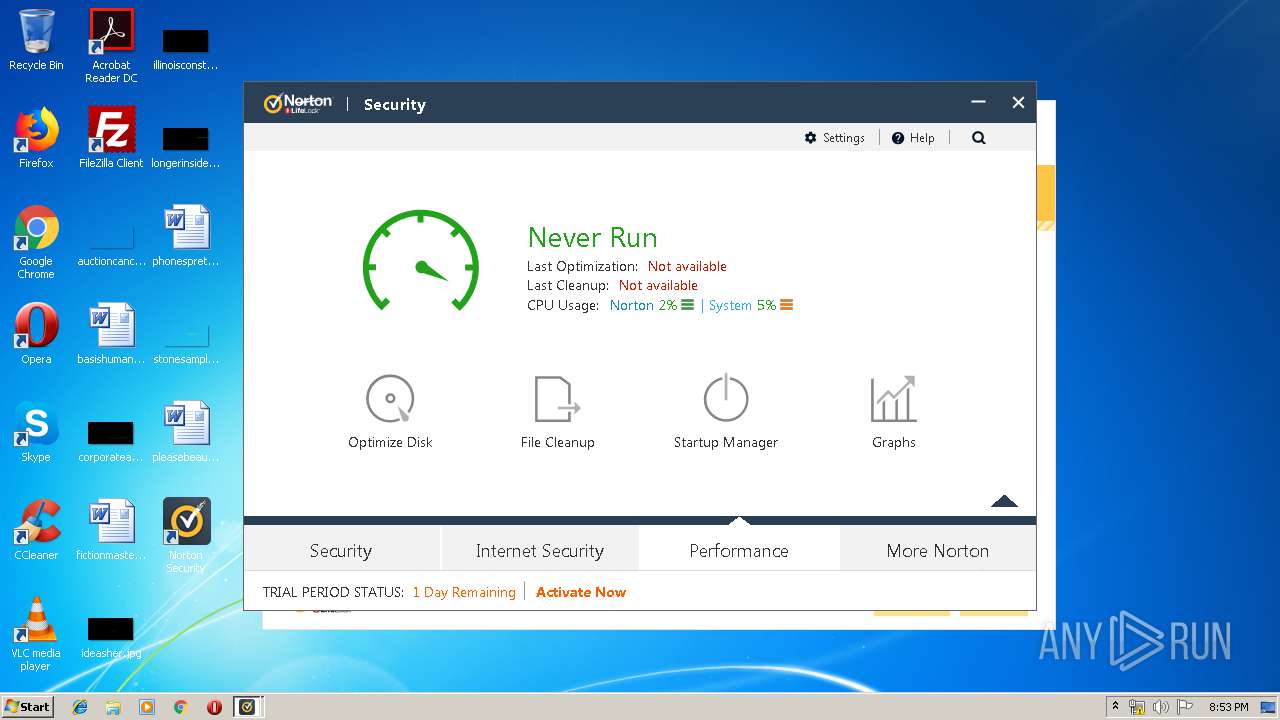The image size is (1280, 720).
Task: Select the illinoisconst desktop file
Action: click(186, 48)
